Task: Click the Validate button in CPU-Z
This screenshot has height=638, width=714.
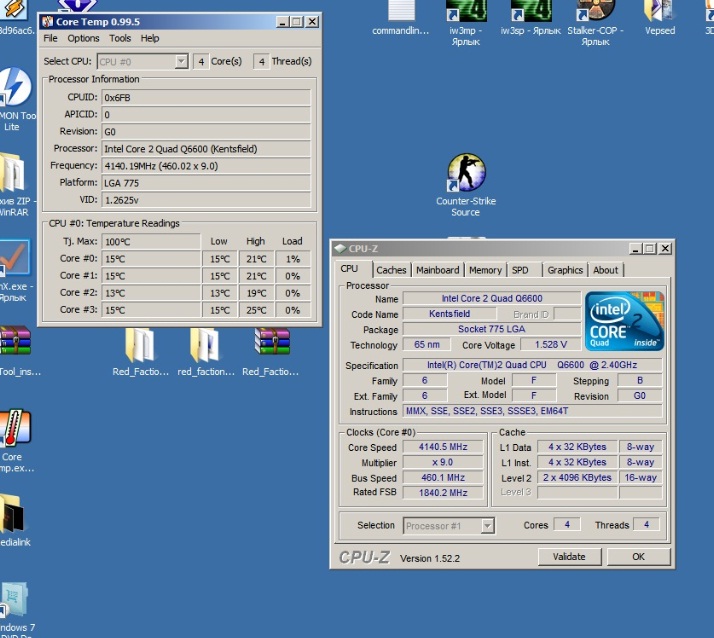Action: (569, 556)
